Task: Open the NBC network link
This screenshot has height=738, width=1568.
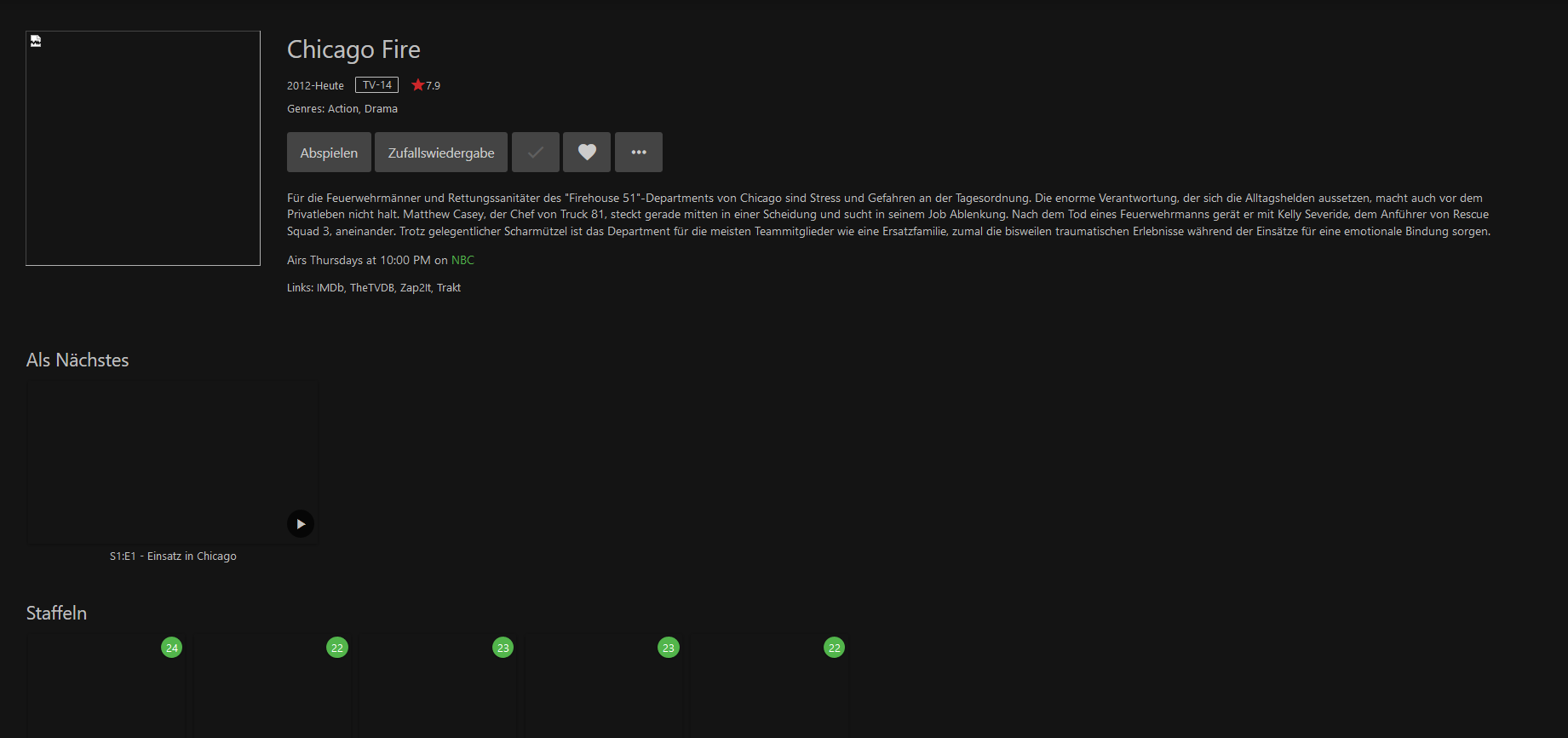Action: click(x=462, y=260)
